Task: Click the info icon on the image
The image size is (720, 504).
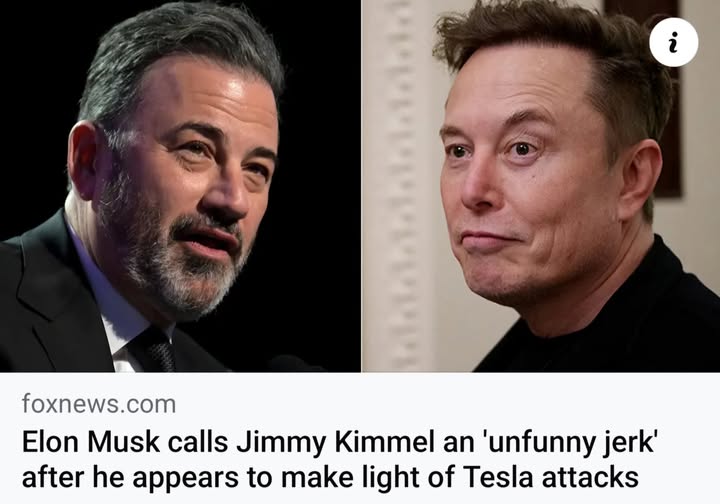Action: pyautogui.click(x=674, y=42)
